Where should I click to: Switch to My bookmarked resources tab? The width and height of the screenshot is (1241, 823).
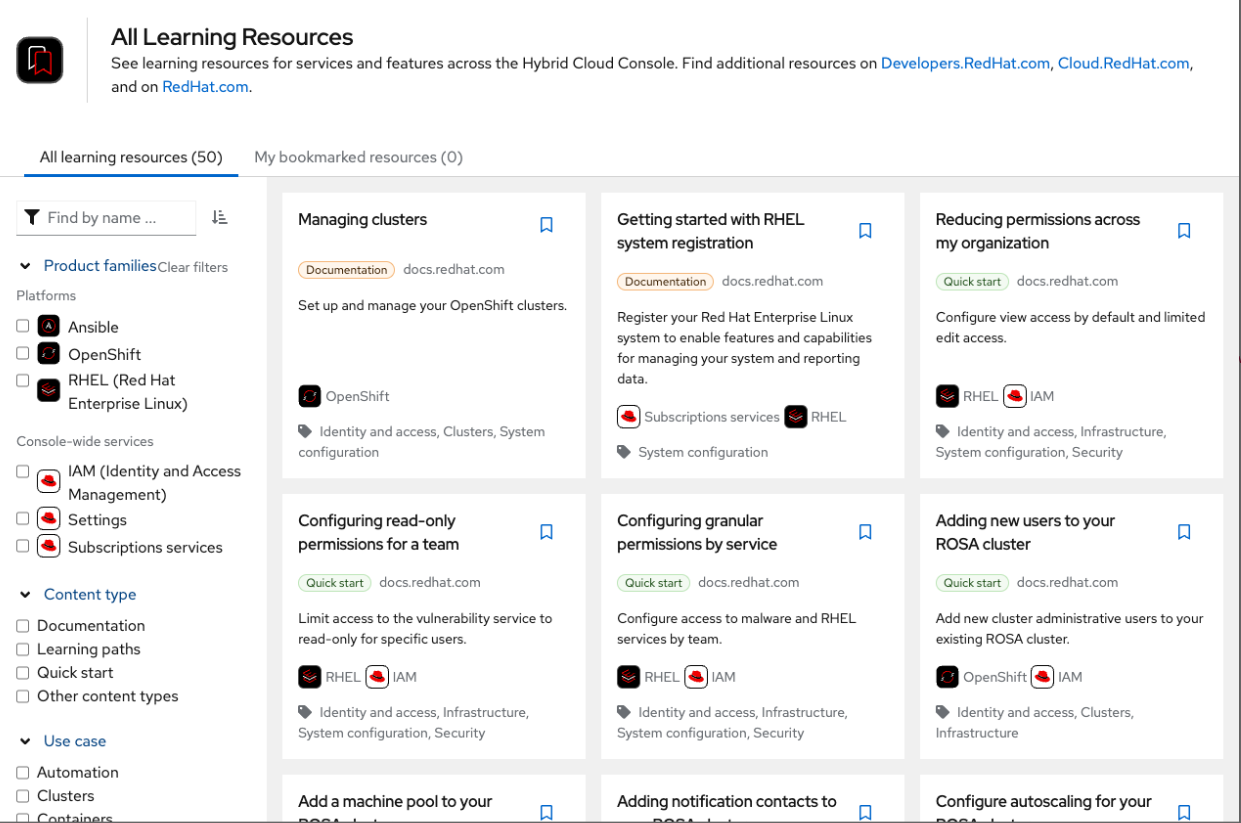click(x=358, y=157)
